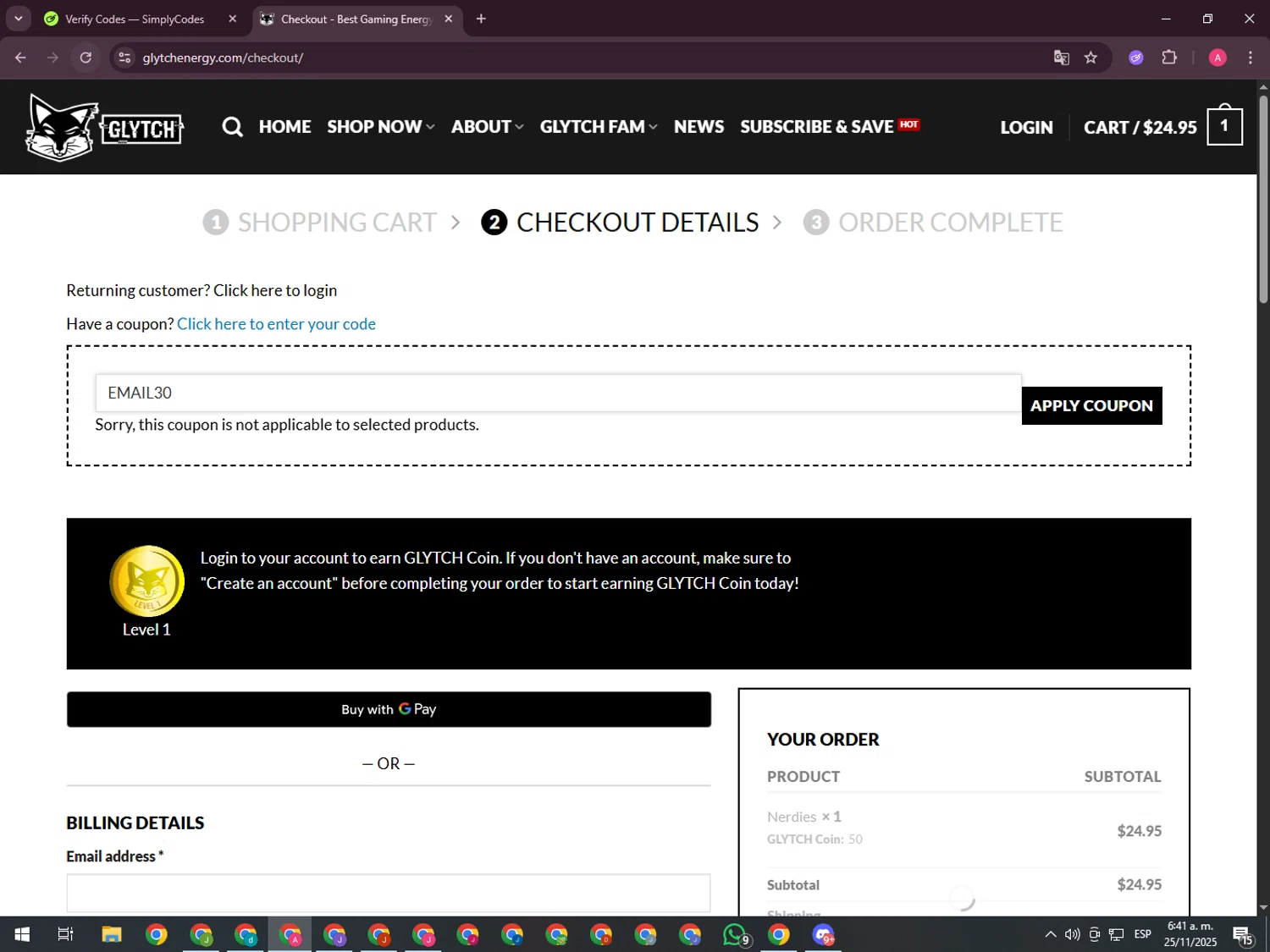Click the Nerdies product name
1270x952 pixels.
pyautogui.click(x=792, y=817)
